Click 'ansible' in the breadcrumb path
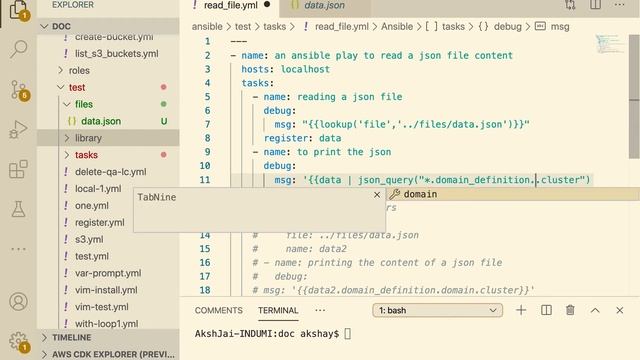 click(x=207, y=27)
